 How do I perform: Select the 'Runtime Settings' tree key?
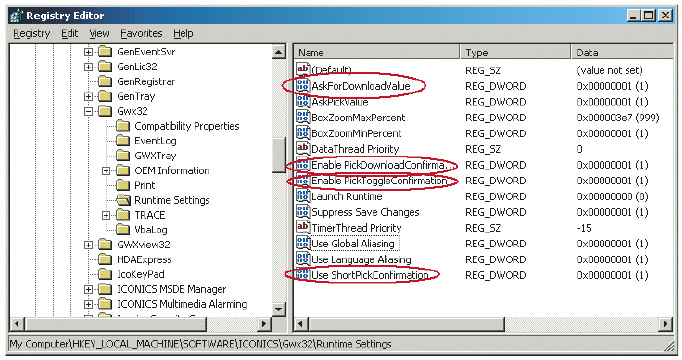click(x=172, y=200)
